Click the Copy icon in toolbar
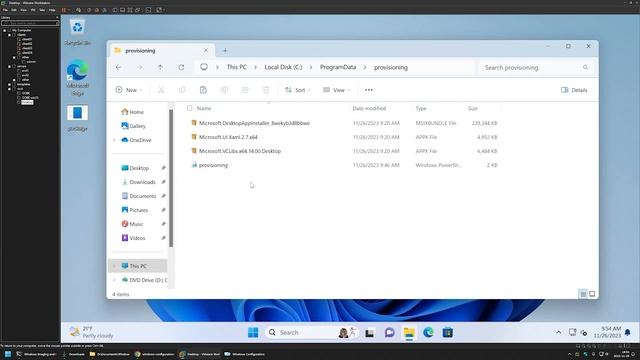The image size is (640, 360). (182, 90)
